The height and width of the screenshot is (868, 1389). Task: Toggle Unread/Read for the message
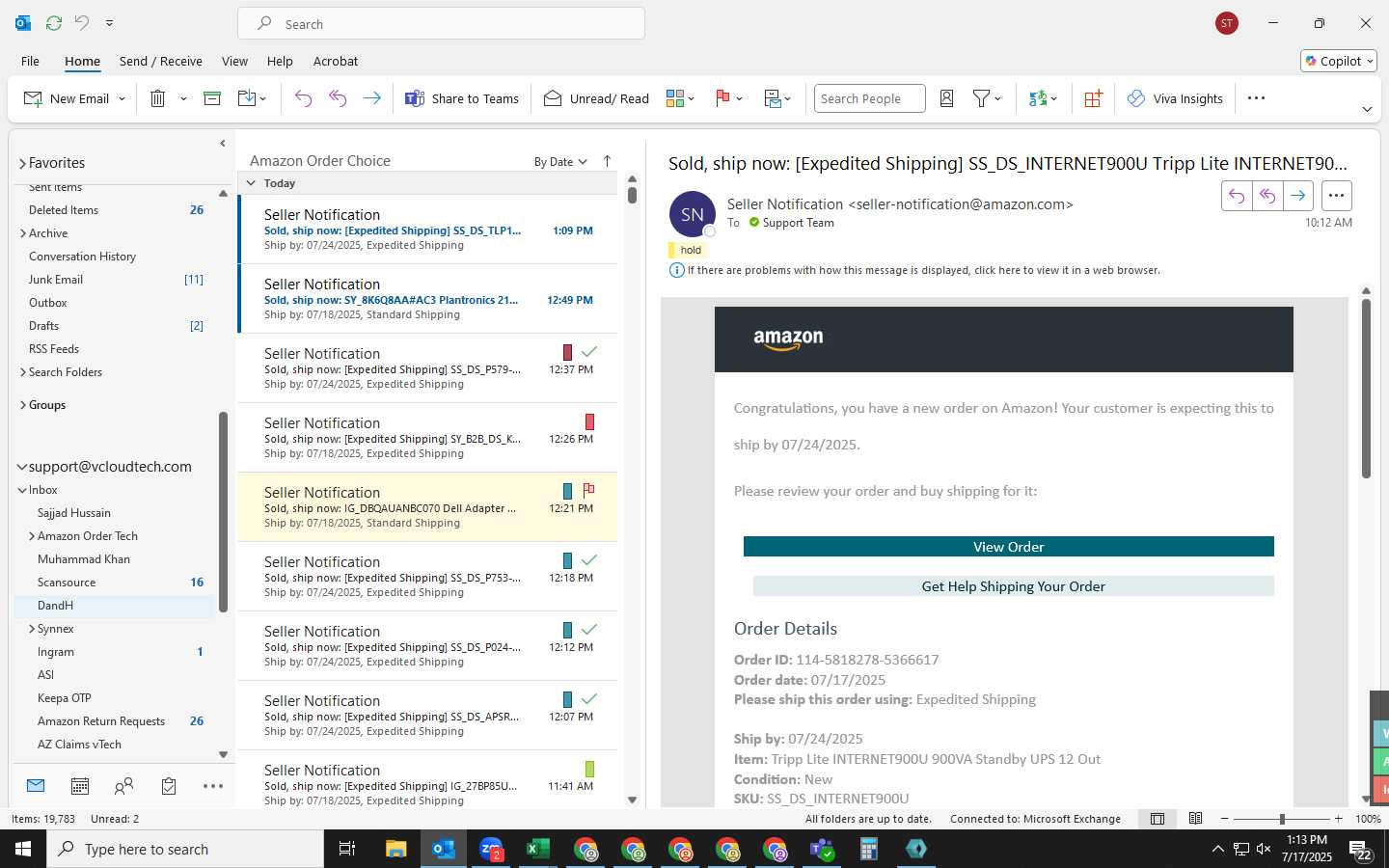pyautogui.click(x=596, y=98)
